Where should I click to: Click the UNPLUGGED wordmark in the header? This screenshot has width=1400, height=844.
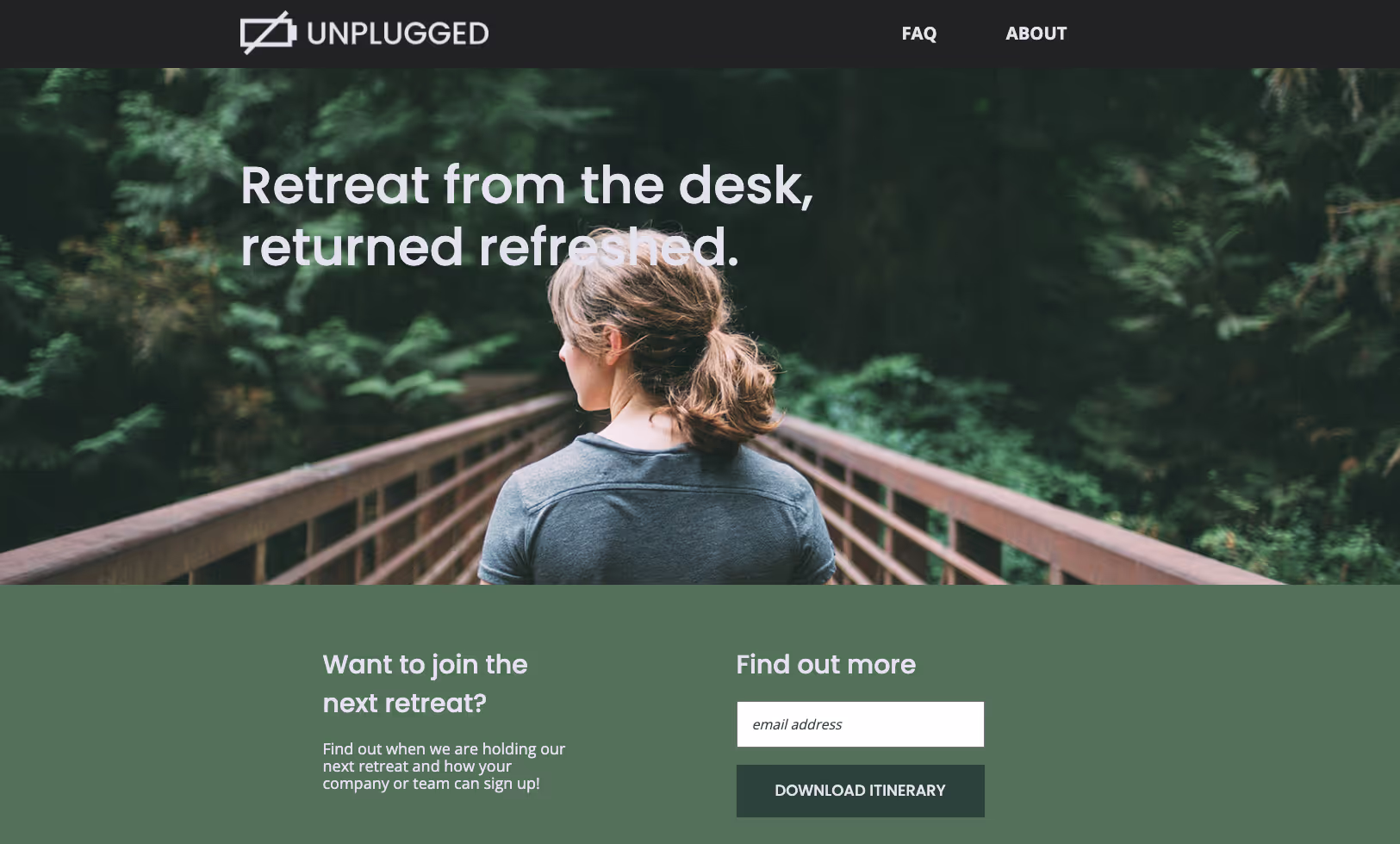(x=397, y=34)
